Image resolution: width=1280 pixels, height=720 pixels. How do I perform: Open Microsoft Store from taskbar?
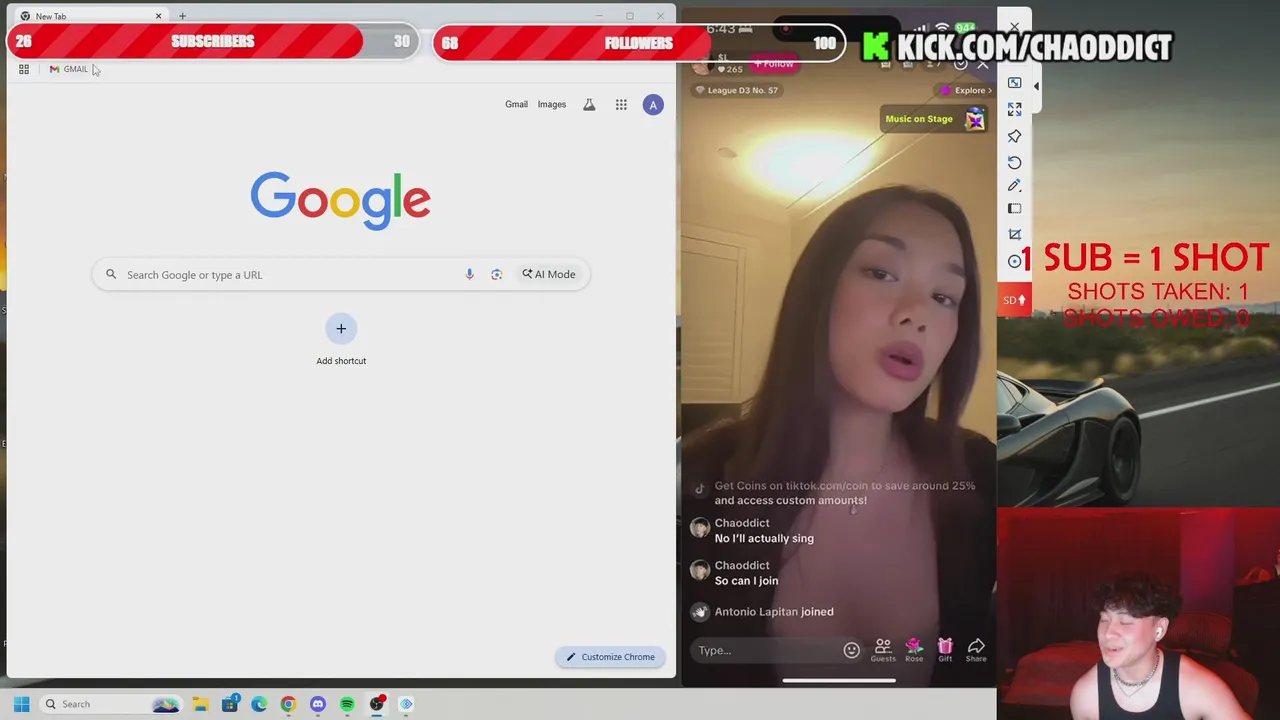tap(230, 704)
